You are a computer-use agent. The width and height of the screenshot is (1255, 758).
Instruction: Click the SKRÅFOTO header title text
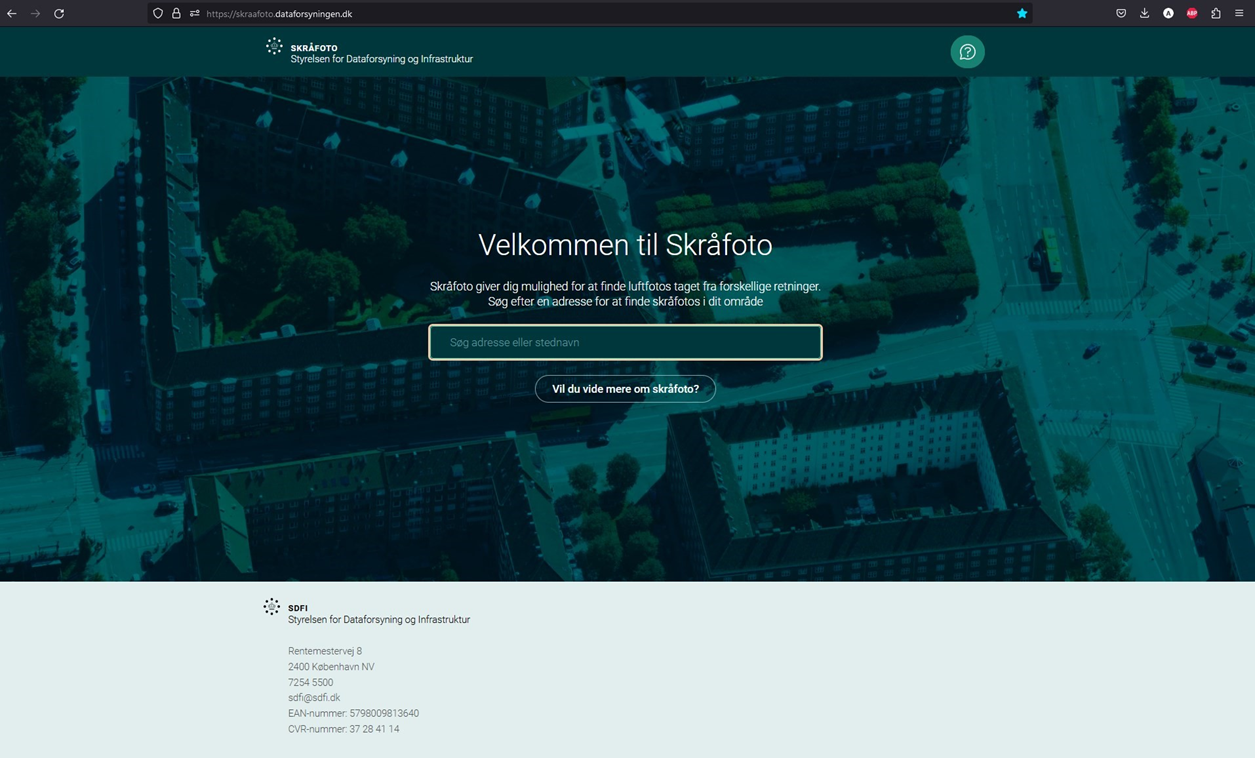[x=314, y=48]
